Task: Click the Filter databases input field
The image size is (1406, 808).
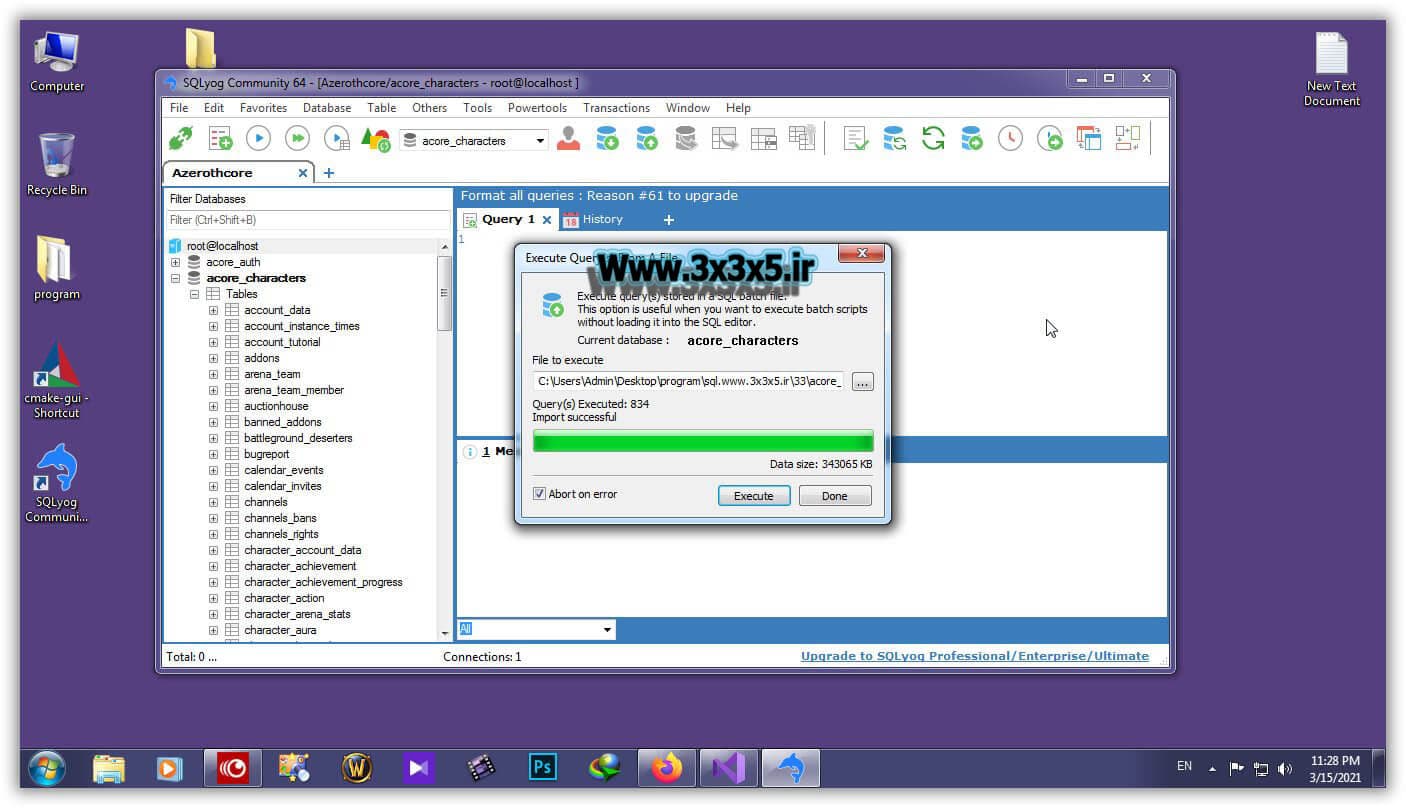Action: pos(309,220)
